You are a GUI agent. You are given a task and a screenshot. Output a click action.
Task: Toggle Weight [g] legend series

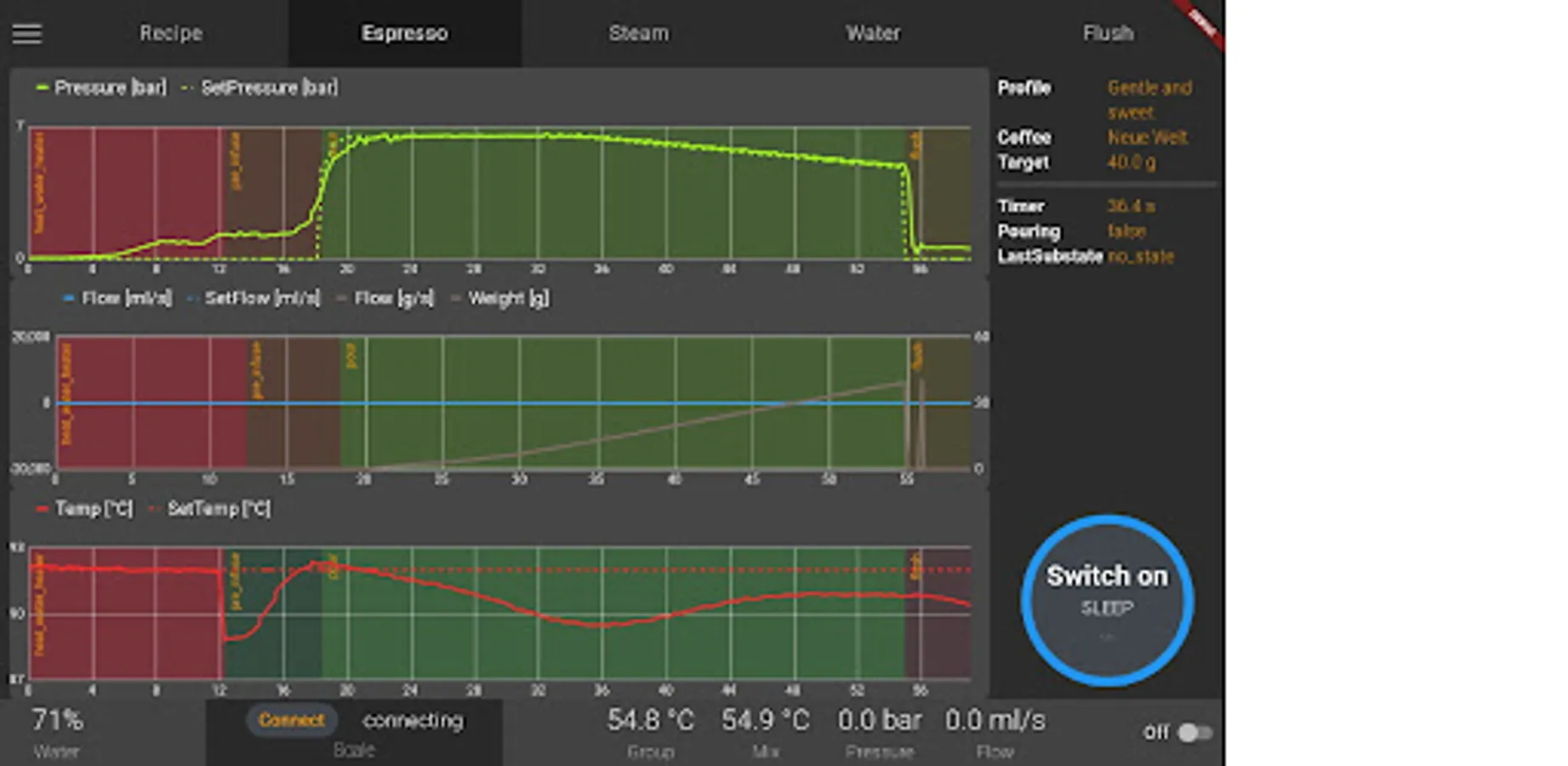tap(499, 298)
